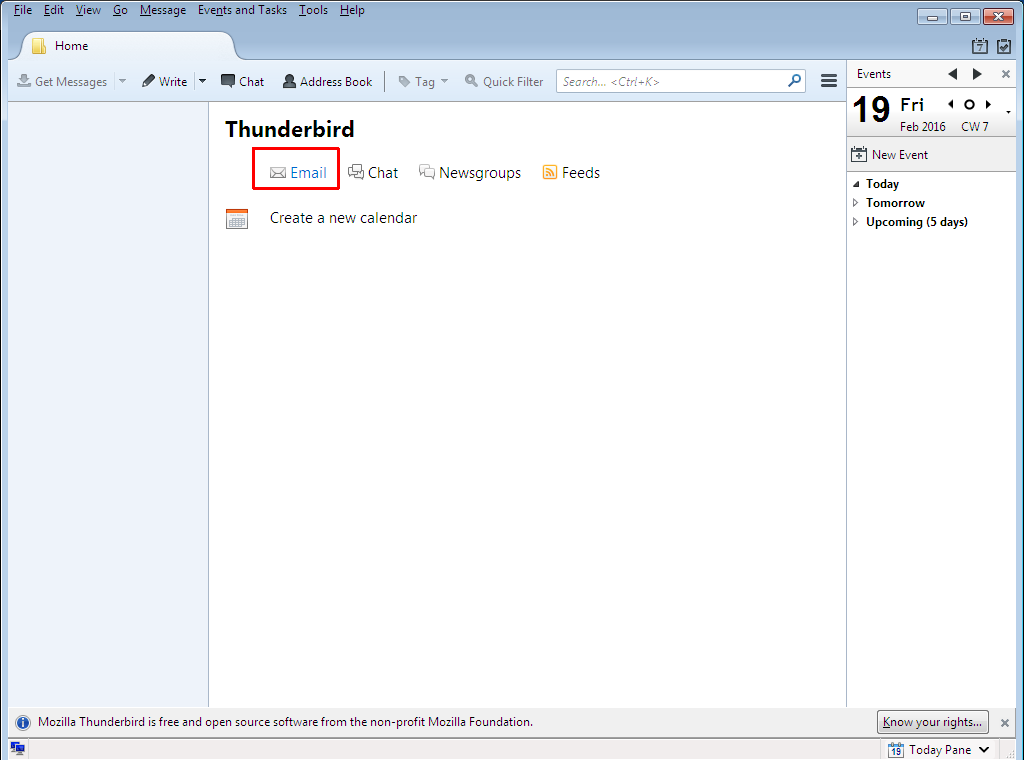
Task: Open the View menu
Action: tap(88, 10)
